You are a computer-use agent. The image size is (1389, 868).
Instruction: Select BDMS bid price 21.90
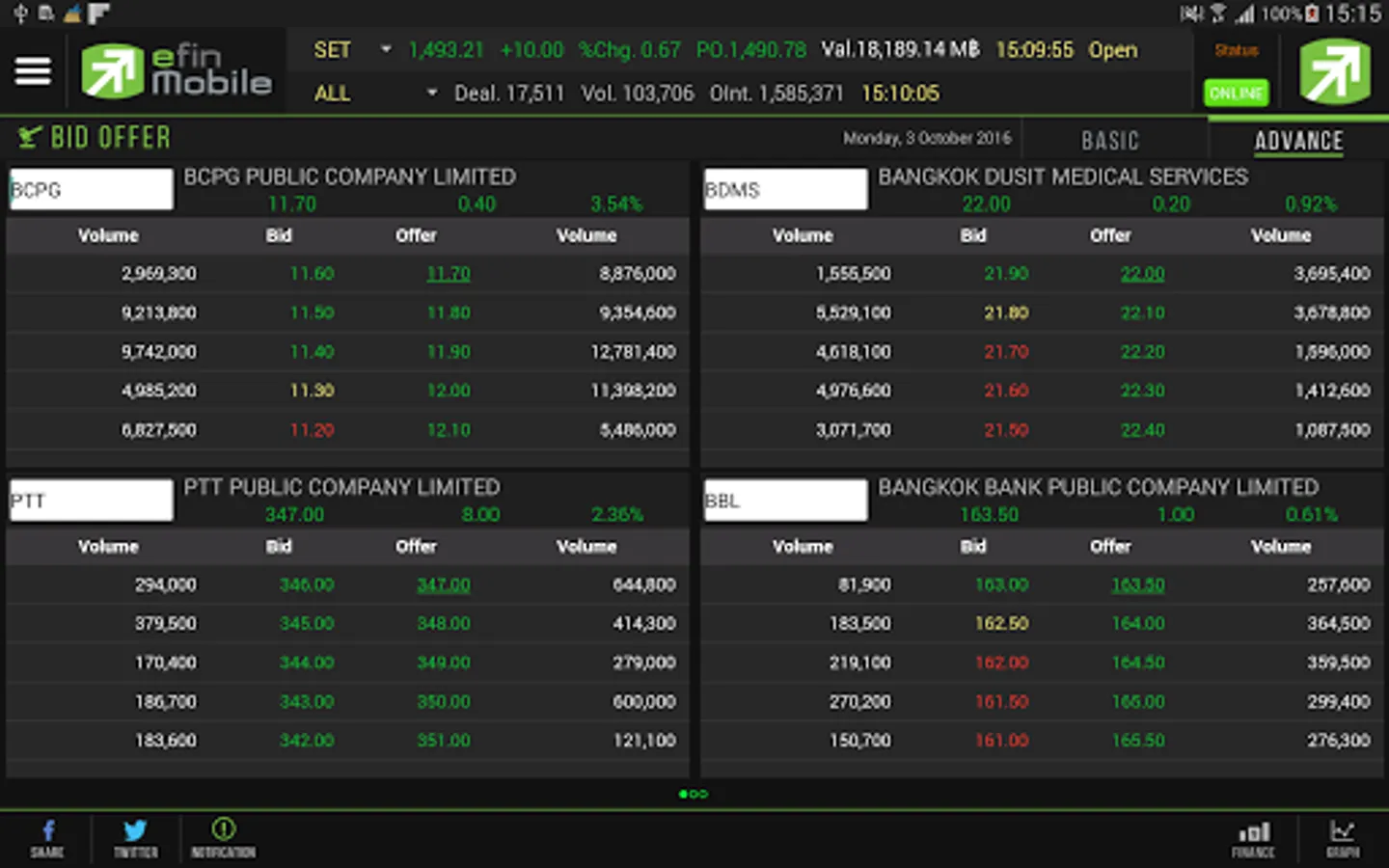pos(1006,274)
